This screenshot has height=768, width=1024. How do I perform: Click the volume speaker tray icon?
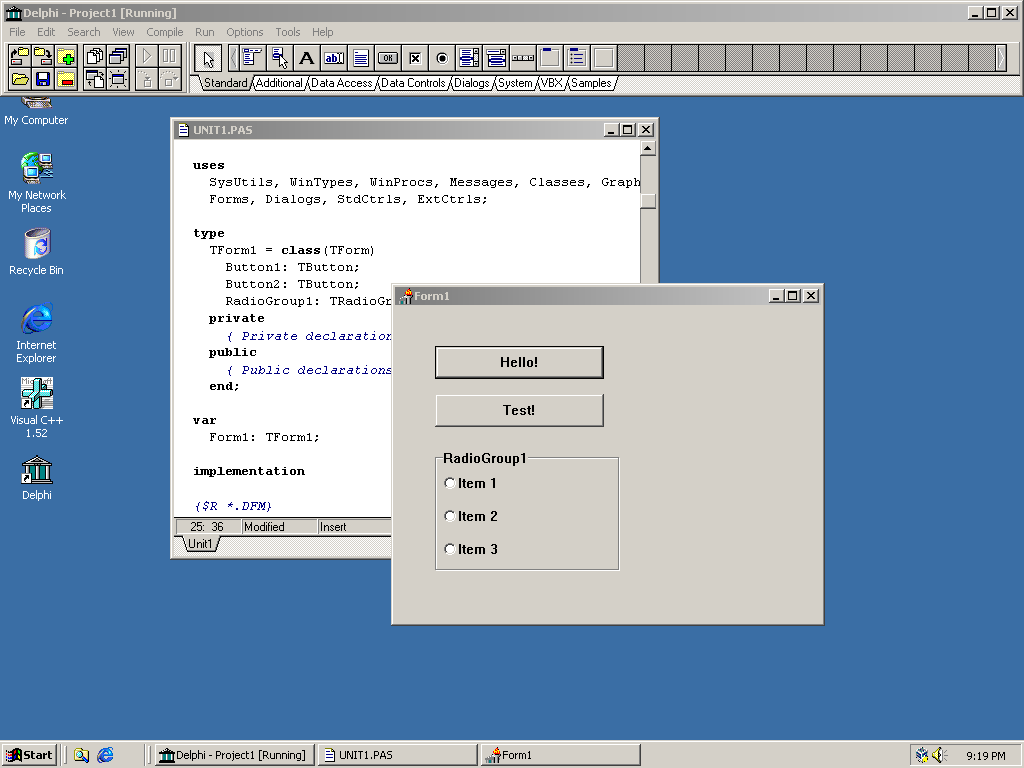click(x=939, y=755)
